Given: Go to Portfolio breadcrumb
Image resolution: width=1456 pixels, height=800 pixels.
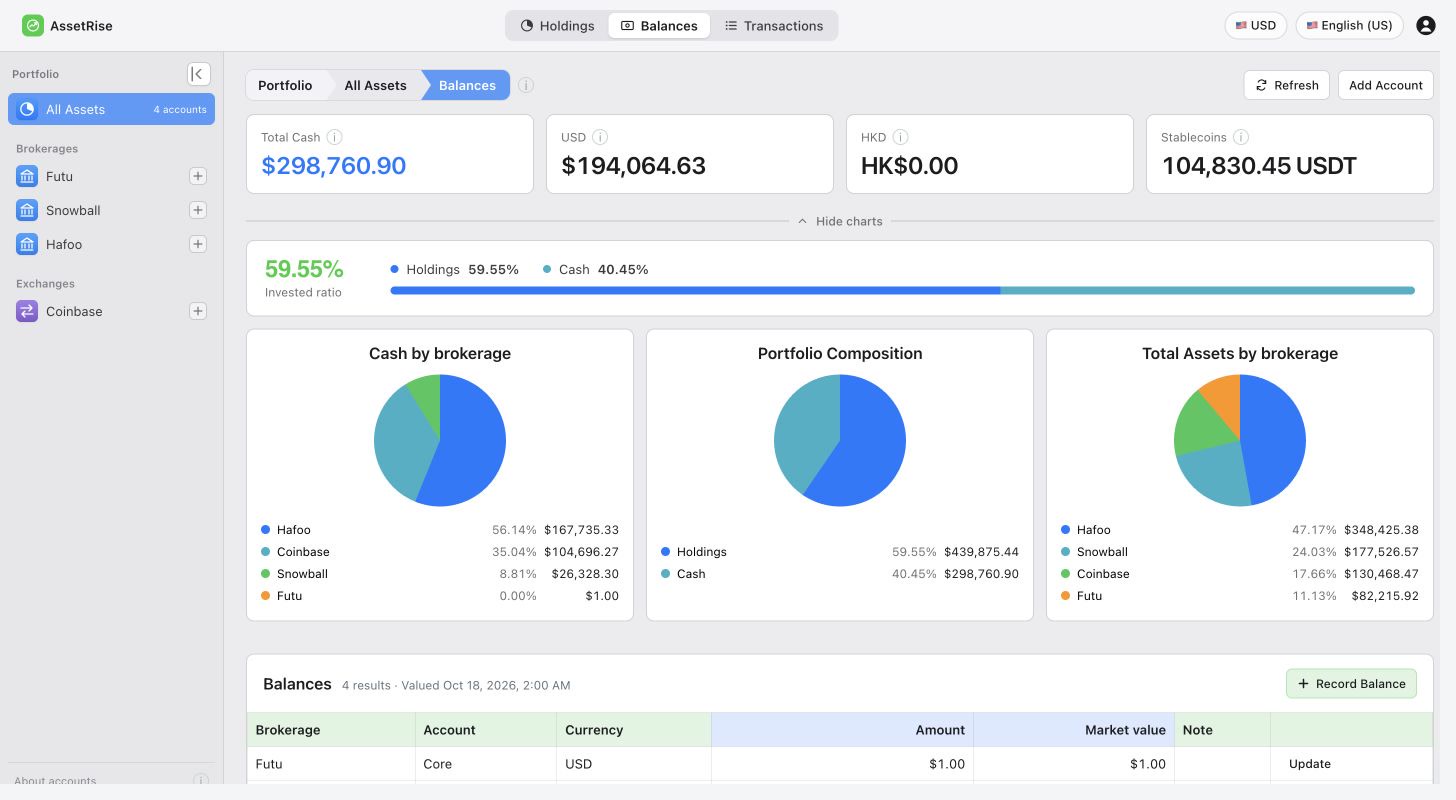Looking at the screenshot, I should coord(285,85).
